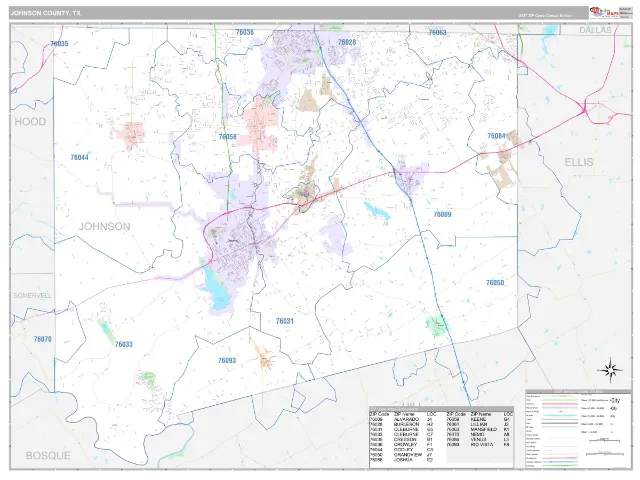Image resolution: width=640 pixels, height=480 pixels.
Task: Click GRANDVIEW in the ZIP index table
Action: point(408,455)
